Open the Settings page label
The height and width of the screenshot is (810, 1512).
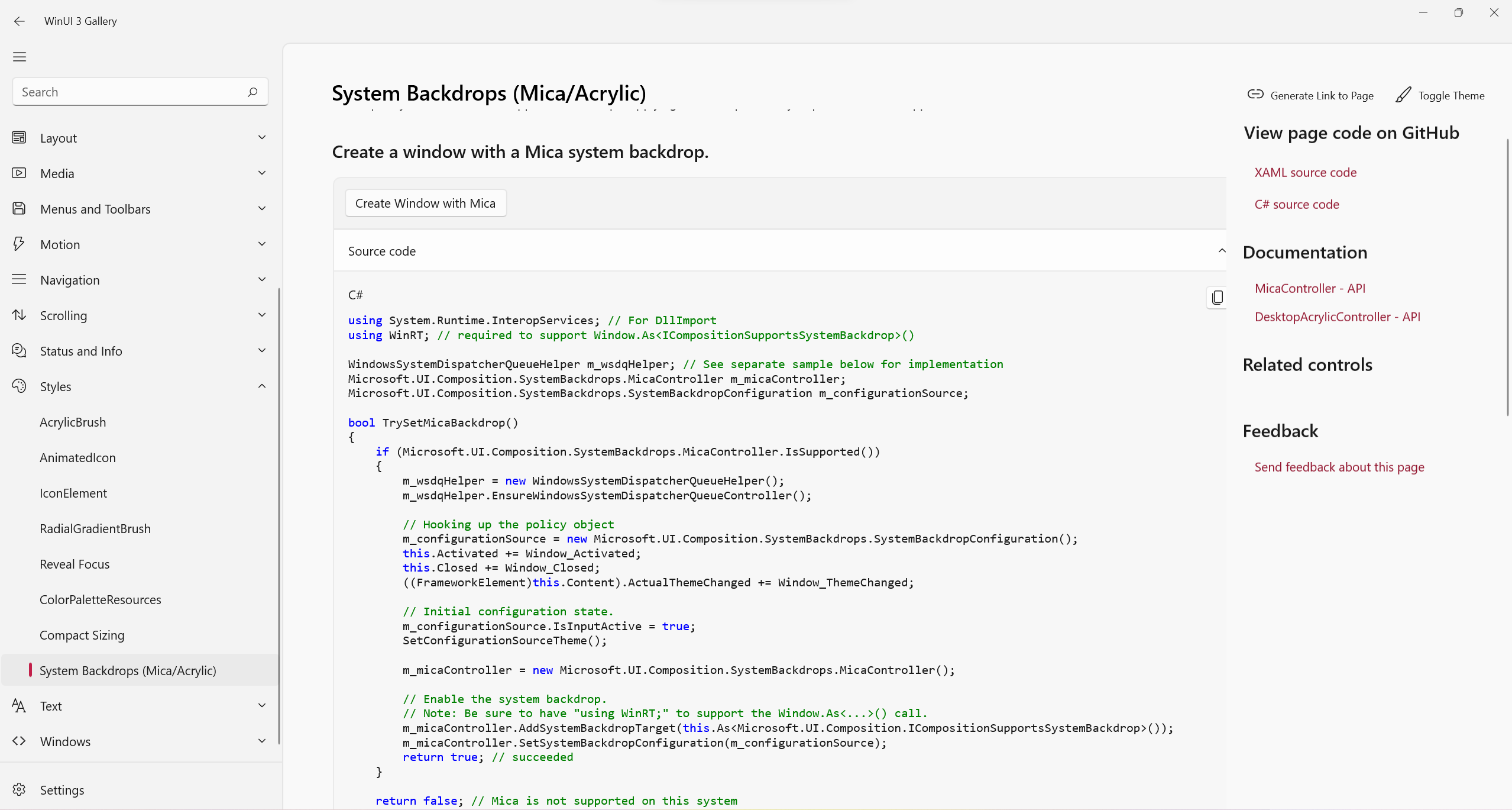point(62,790)
